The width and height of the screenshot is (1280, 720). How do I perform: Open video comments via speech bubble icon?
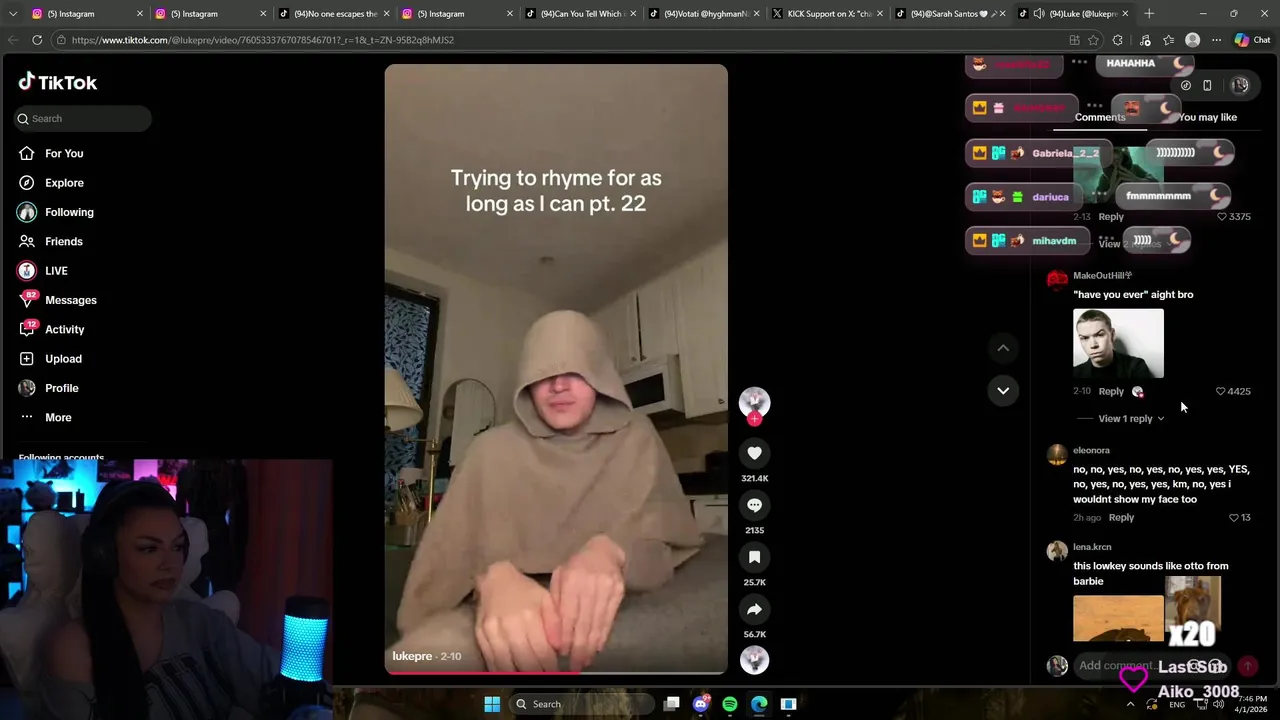(x=754, y=505)
